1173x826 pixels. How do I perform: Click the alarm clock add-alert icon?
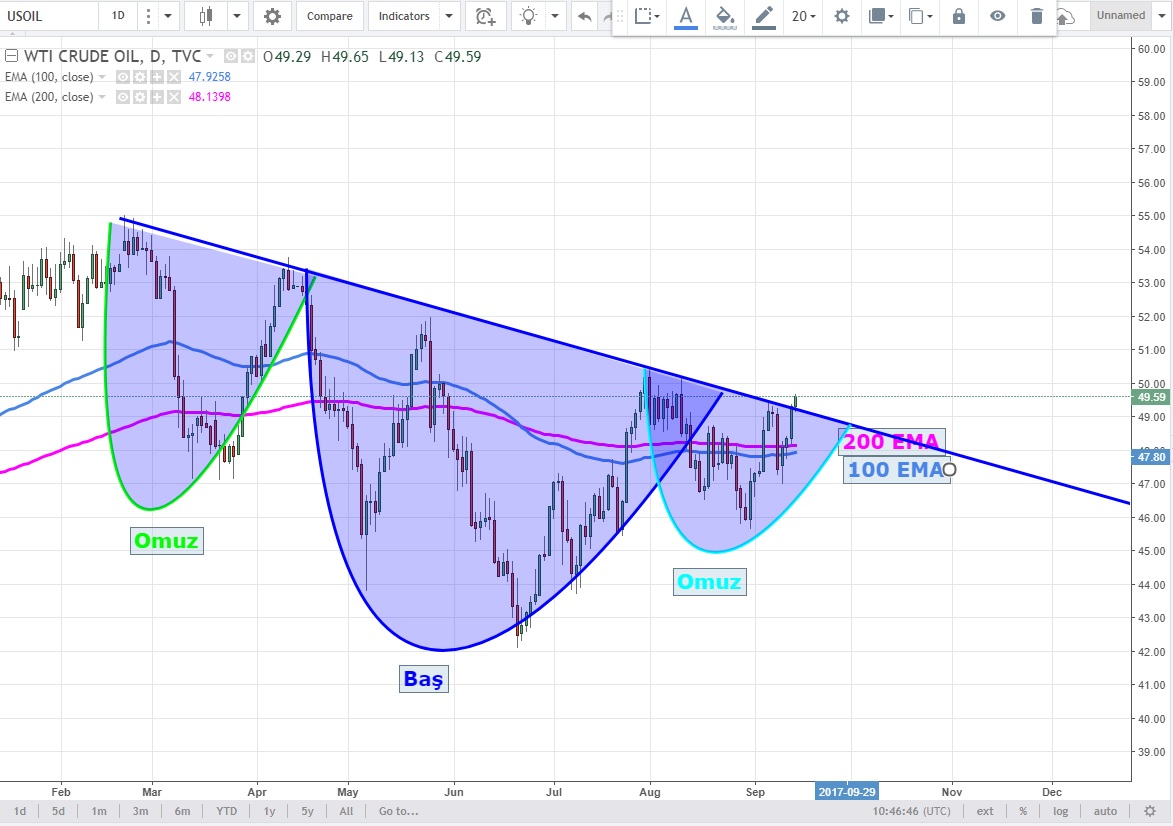coord(485,16)
